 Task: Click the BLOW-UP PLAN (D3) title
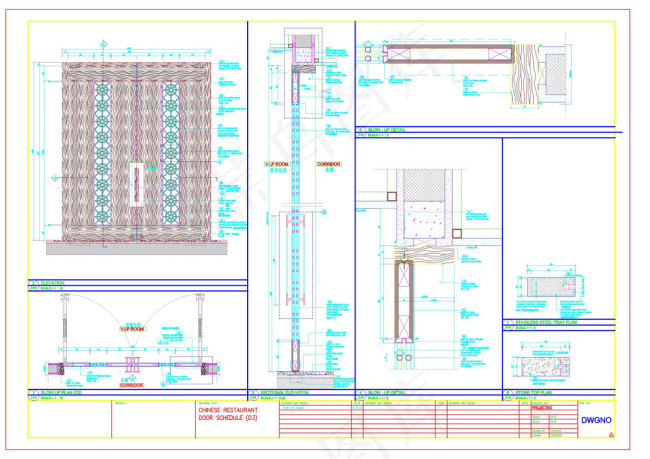61,392
